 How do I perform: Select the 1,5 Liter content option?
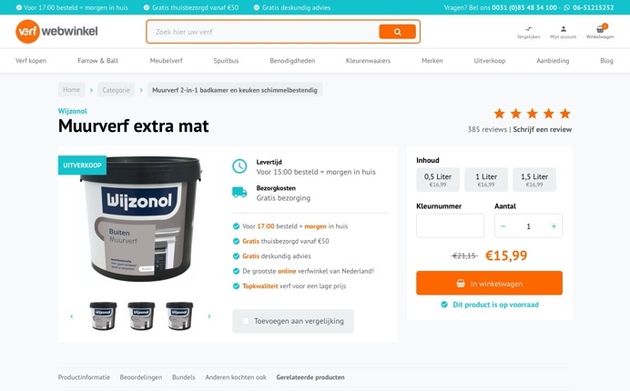pyautogui.click(x=534, y=180)
